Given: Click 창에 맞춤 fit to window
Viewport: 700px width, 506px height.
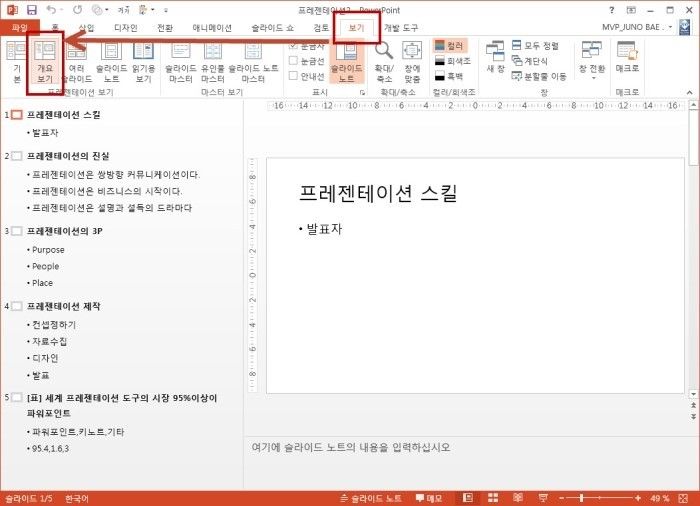Looking at the screenshot, I should pyautogui.click(x=412, y=62).
